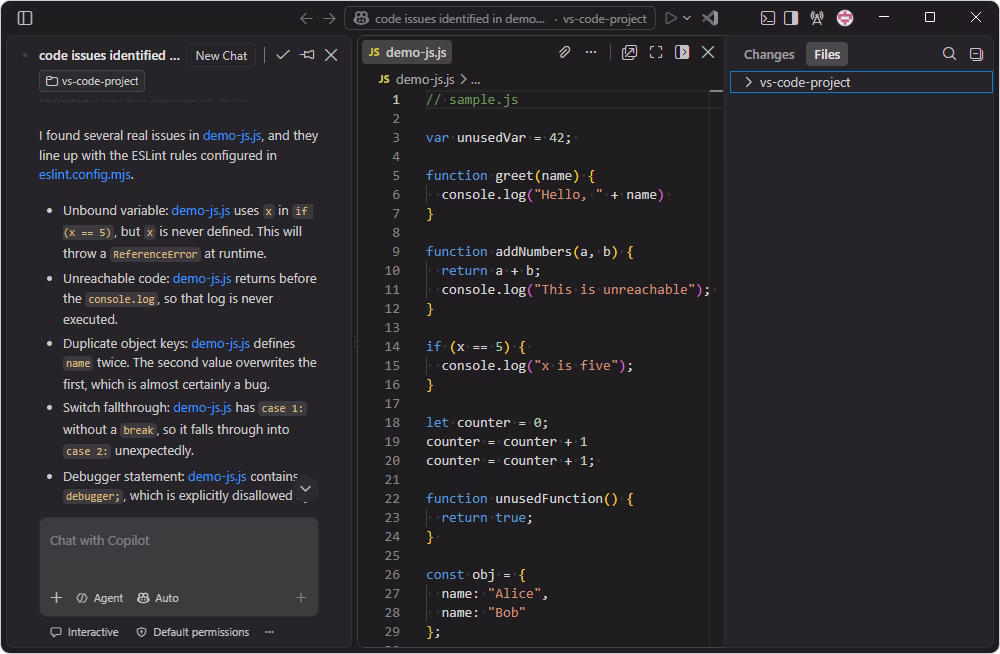Open demo-js.js link in Unbound variable bullet

pyautogui.click(x=201, y=211)
